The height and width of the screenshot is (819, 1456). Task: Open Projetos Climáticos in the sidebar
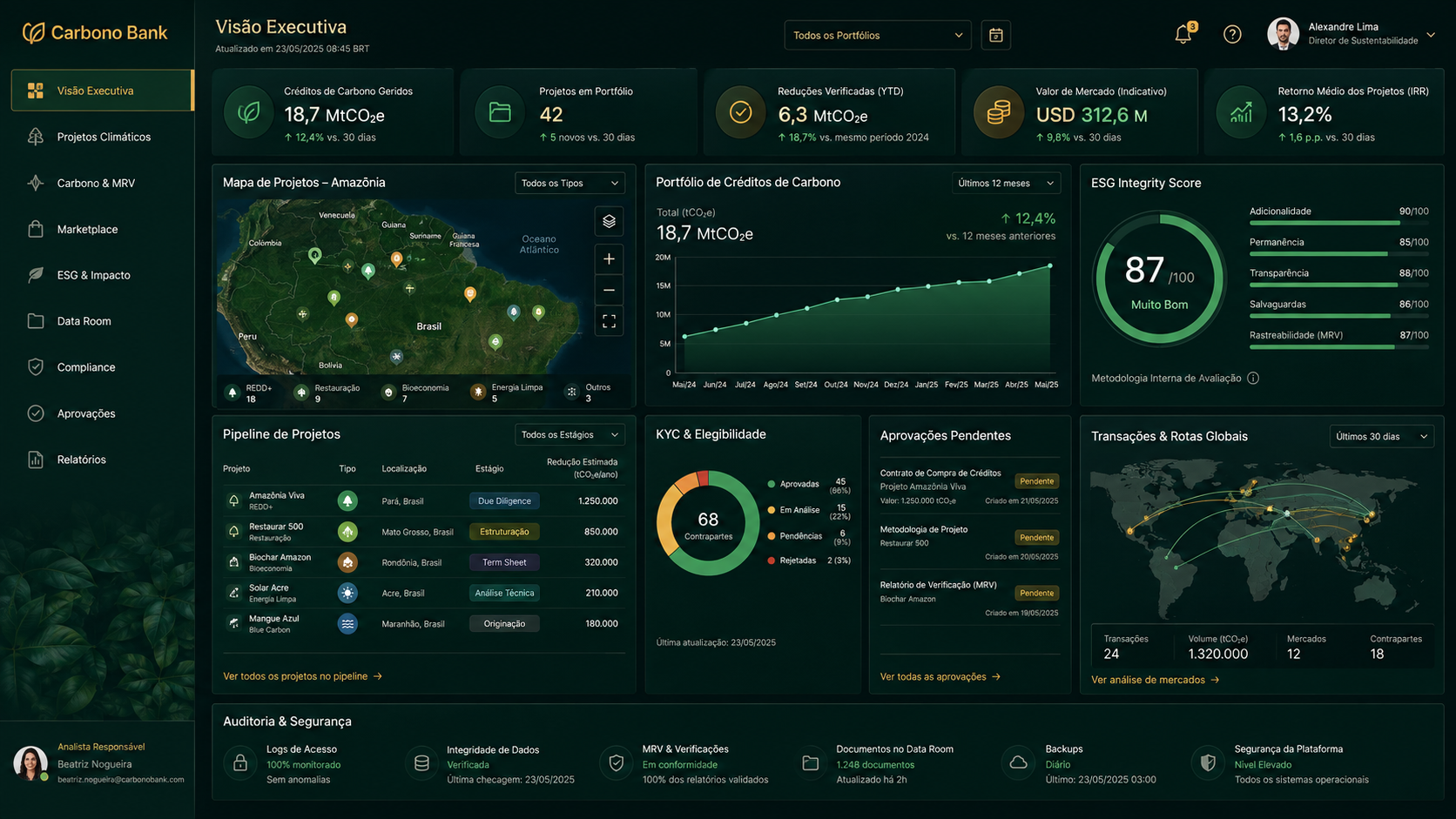coord(103,137)
